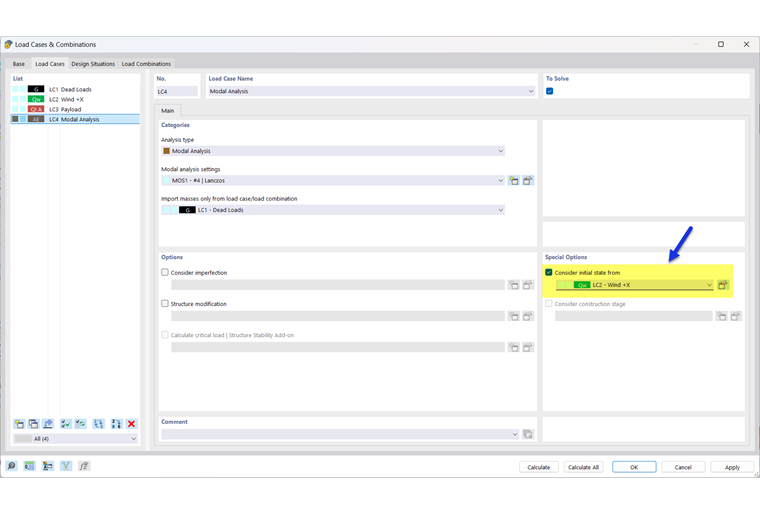Click edit imperfection case icon

(x=528, y=285)
